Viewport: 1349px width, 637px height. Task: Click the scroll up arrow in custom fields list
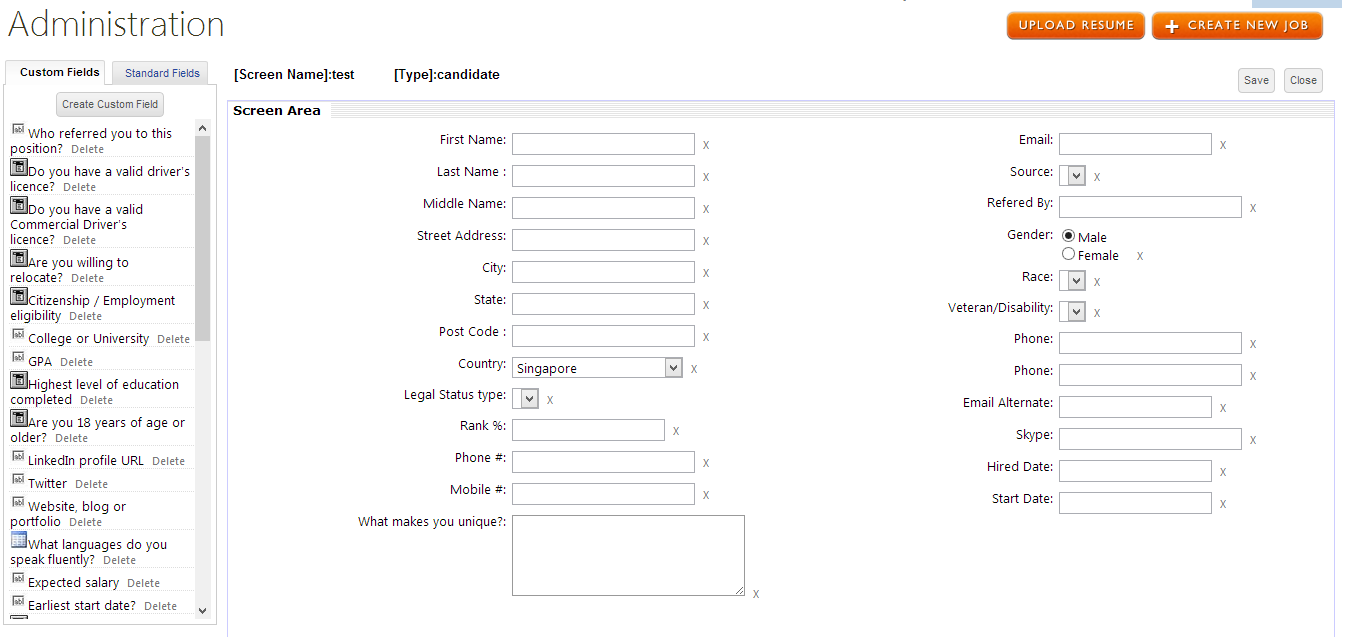pos(202,128)
